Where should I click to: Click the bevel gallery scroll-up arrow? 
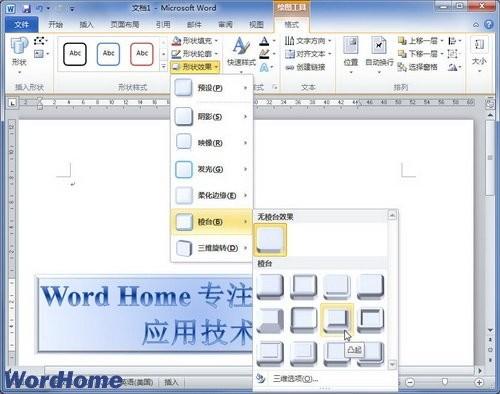pyautogui.click(x=392, y=216)
